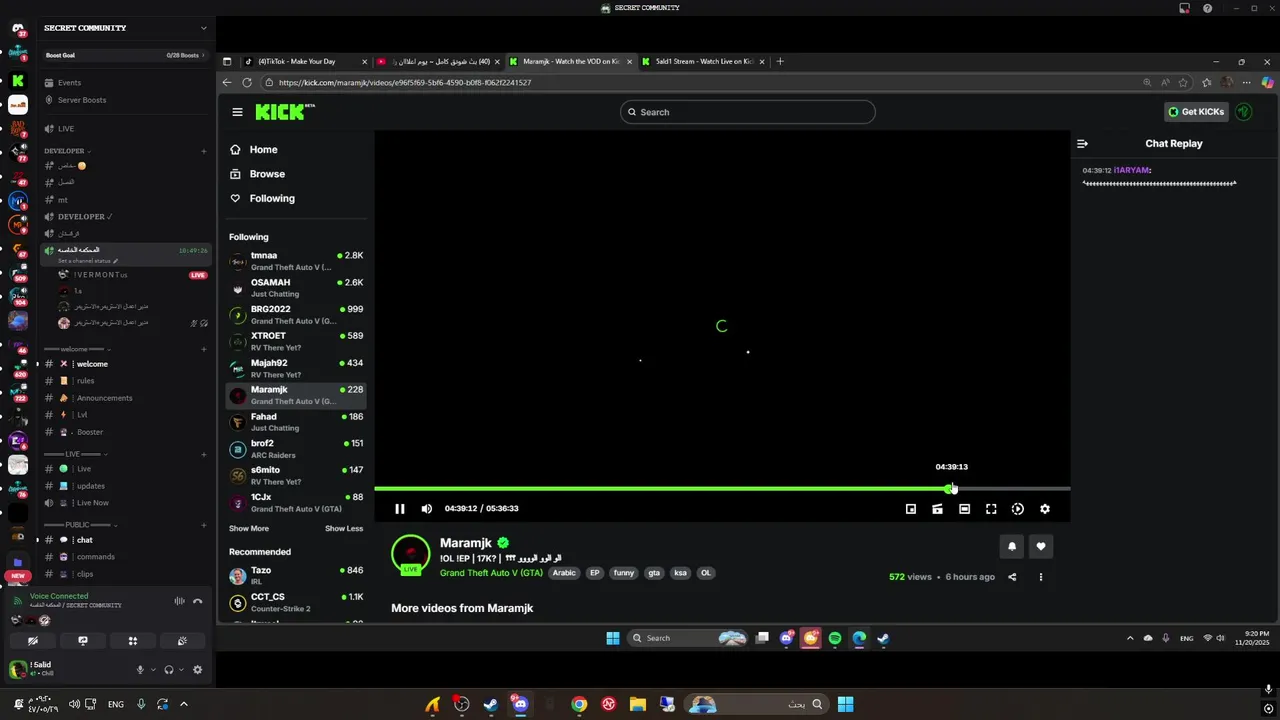Open XTROET channel in Following list

click(296, 342)
